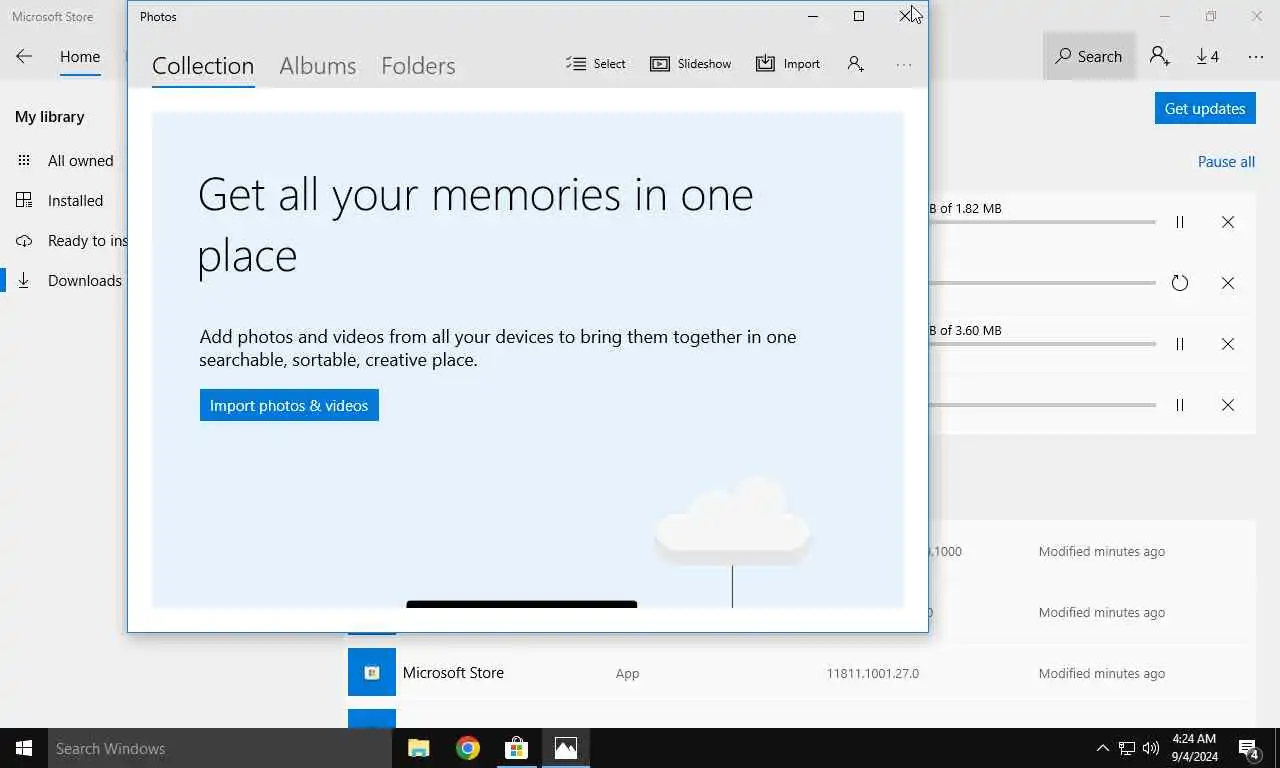Click the Search Windows box
Screen dimensions: 1280x768
pyautogui.click(x=220, y=748)
